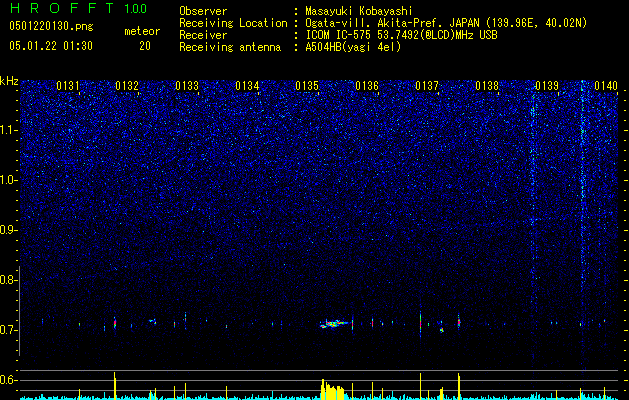This screenshot has width=629, height=400.
Task: Click the vertical noise streak near 0140
Action: click(582, 225)
